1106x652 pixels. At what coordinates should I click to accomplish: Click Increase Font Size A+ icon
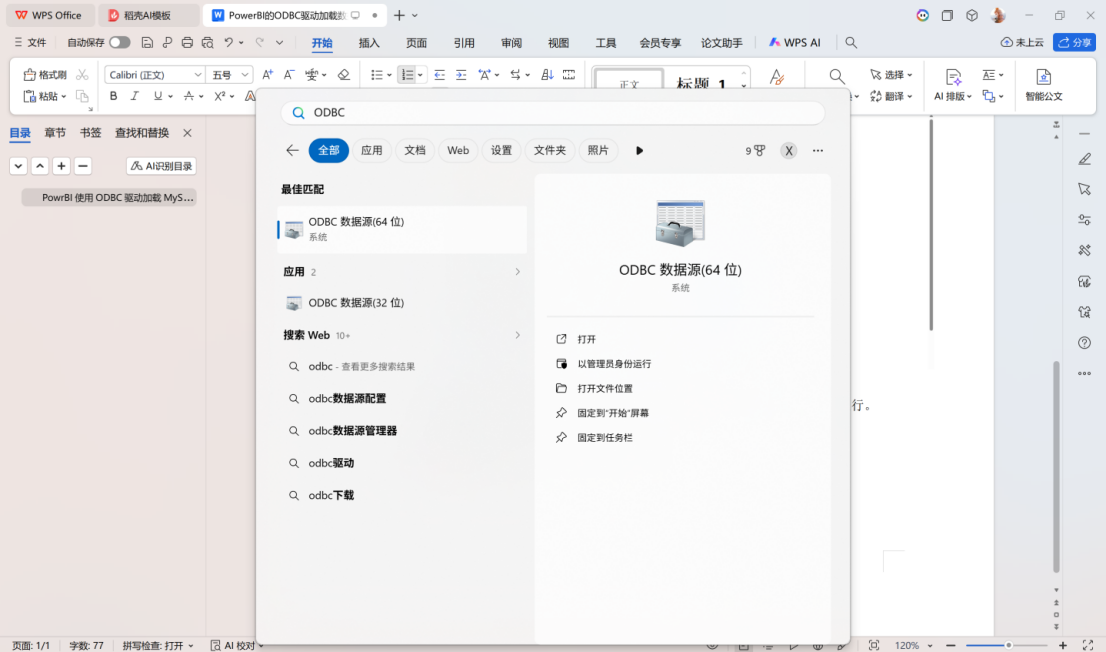[x=267, y=75]
